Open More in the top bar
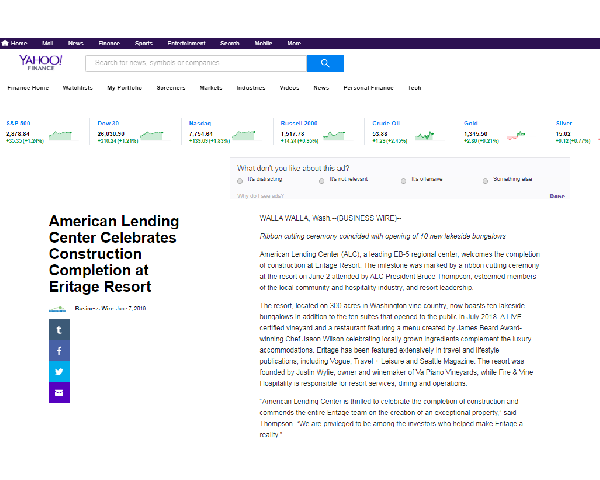The height and width of the screenshot is (480, 600). tap(294, 43)
